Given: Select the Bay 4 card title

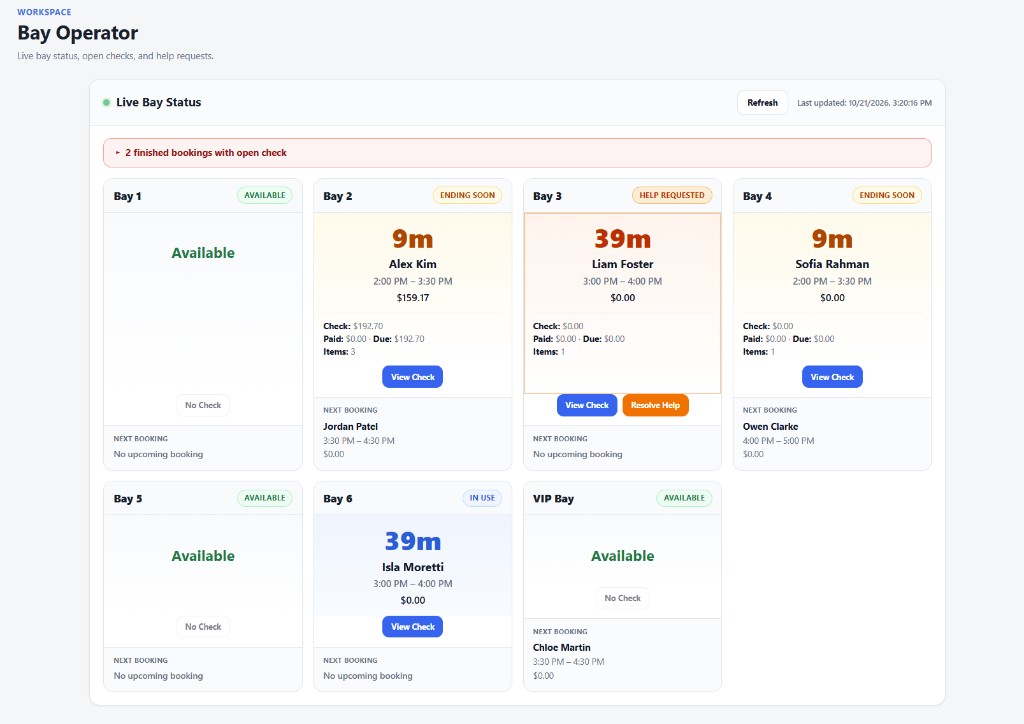Looking at the screenshot, I should coord(758,196).
